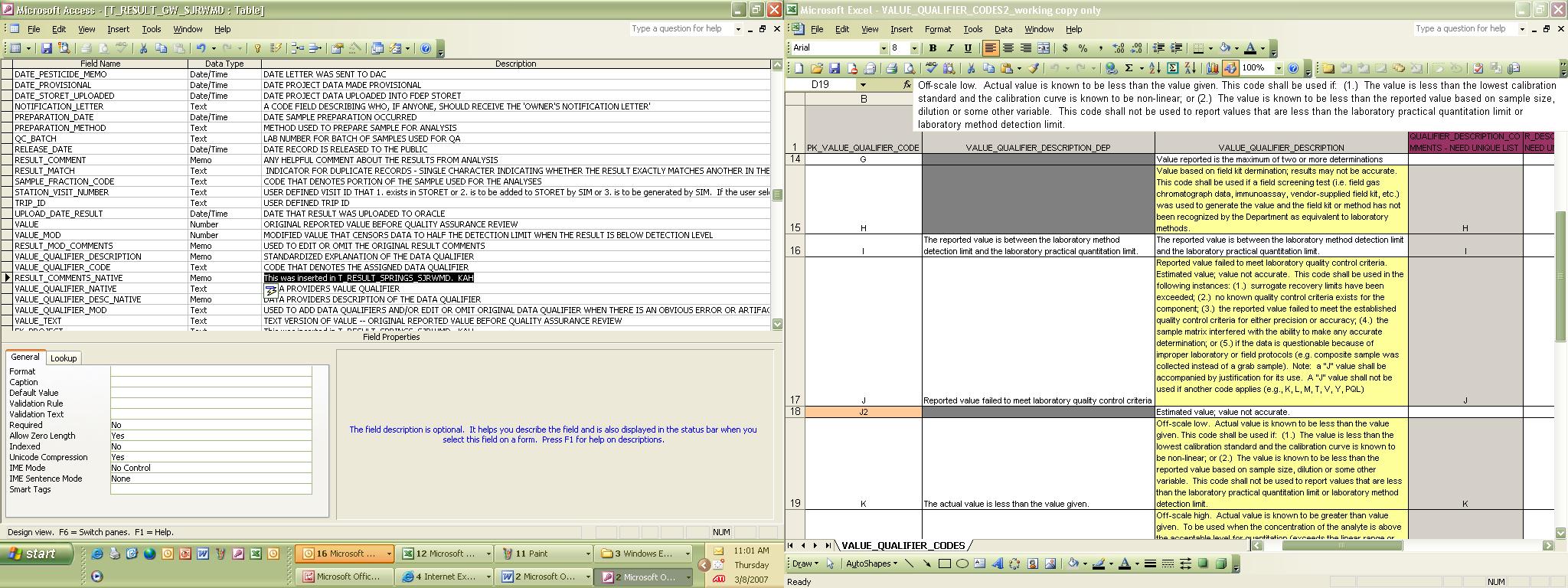Screen dimensions: 1568x588
Task: Open the Tools menu in Access
Action: tap(152, 29)
